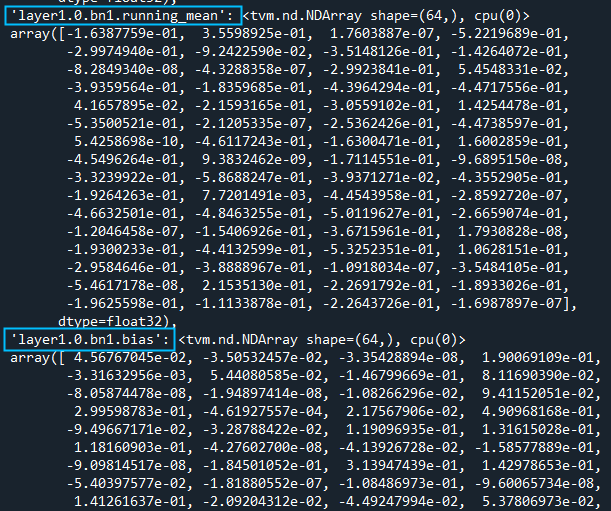Click the value 9.3832462e-09
Image resolution: width=611 pixels, height=511 pixels.
tap(254, 159)
